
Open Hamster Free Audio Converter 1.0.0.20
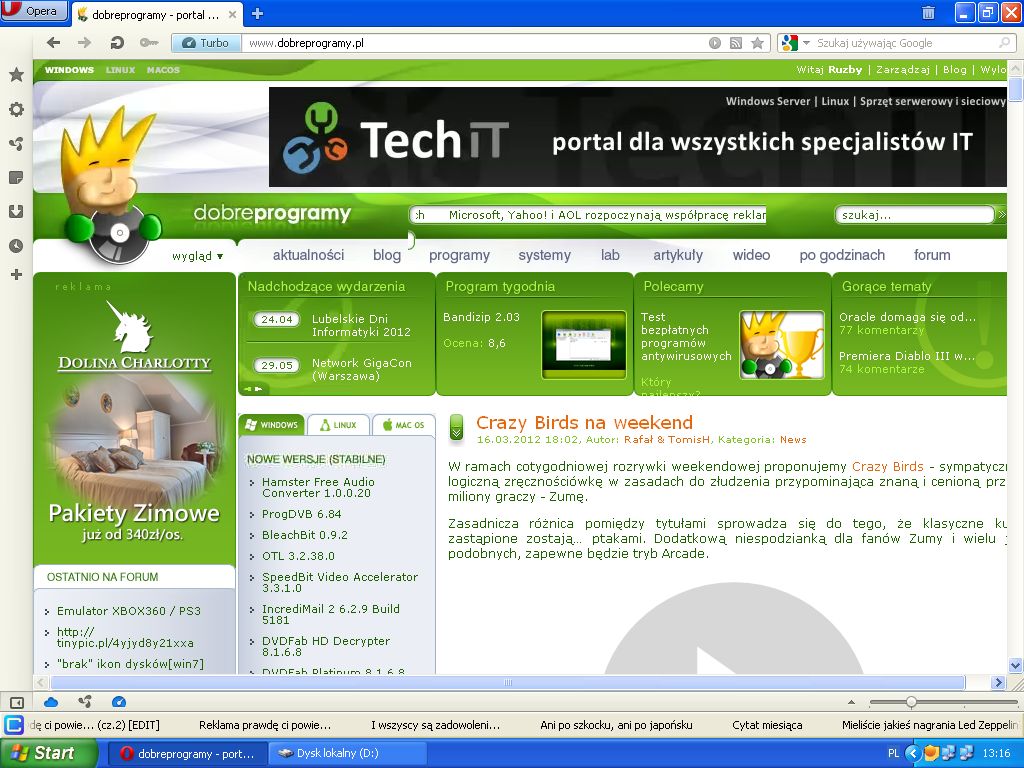point(318,488)
